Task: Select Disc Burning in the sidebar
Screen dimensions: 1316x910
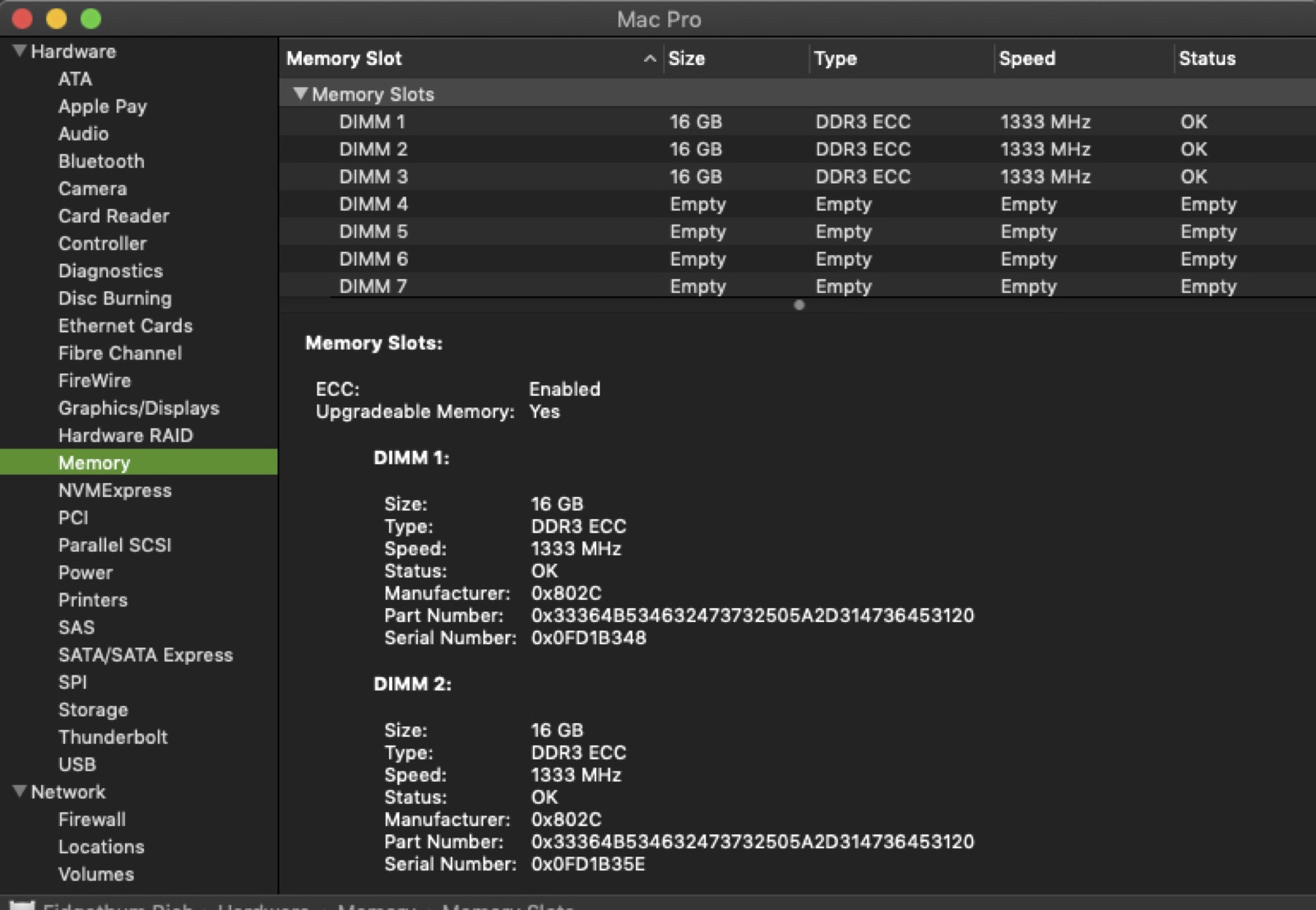Action: [115, 298]
